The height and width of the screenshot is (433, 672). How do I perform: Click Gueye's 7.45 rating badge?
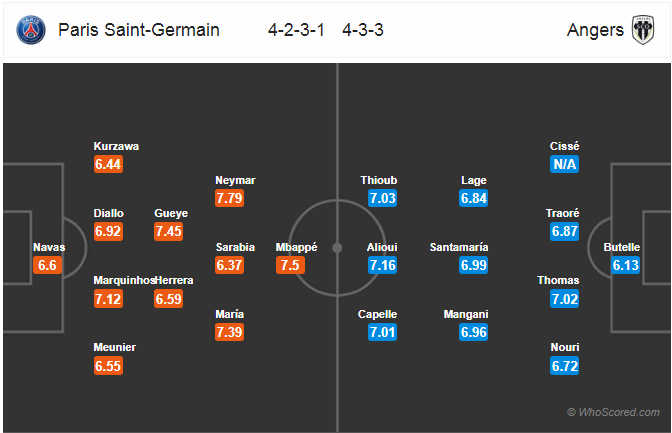click(168, 232)
